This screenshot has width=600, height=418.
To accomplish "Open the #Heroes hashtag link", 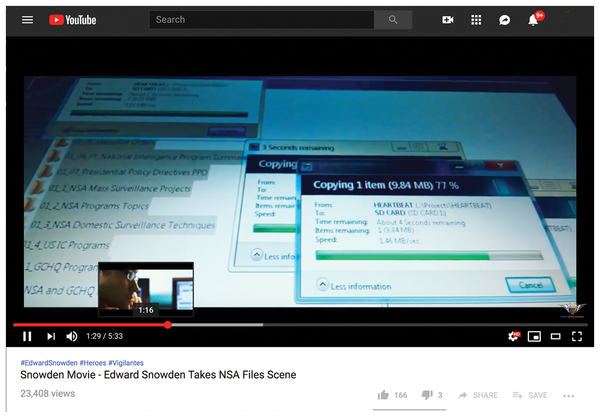I will click(x=92, y=362).
